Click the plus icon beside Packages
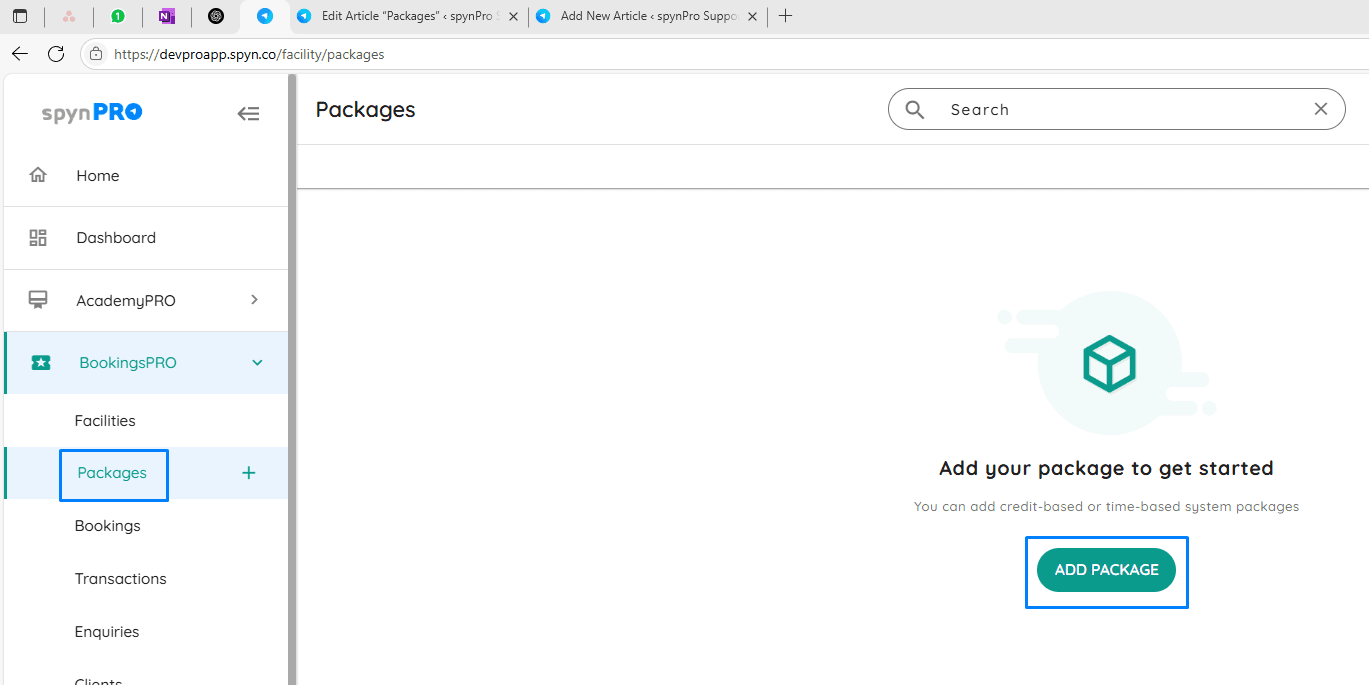The height and width of the screenshot is (685, 1369). point(249,473)
